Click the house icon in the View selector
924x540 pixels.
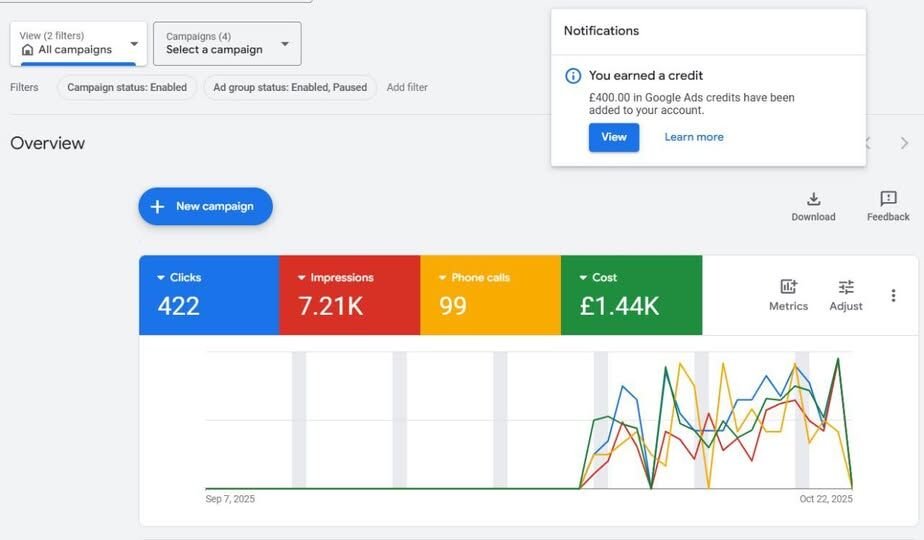pyautogui.click(x=27, y=50)
